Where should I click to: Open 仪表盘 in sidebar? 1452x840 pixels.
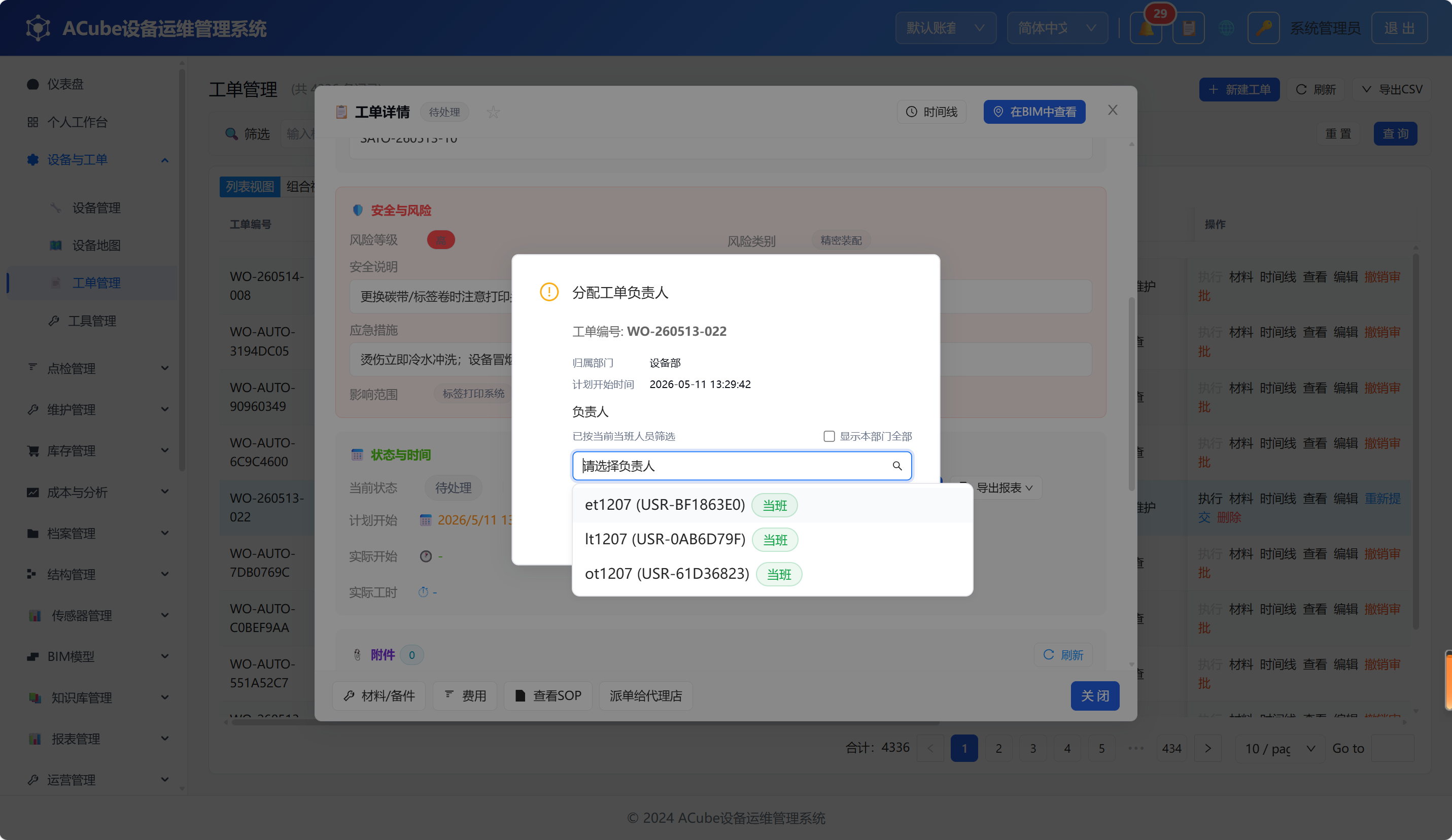(64, 84)
